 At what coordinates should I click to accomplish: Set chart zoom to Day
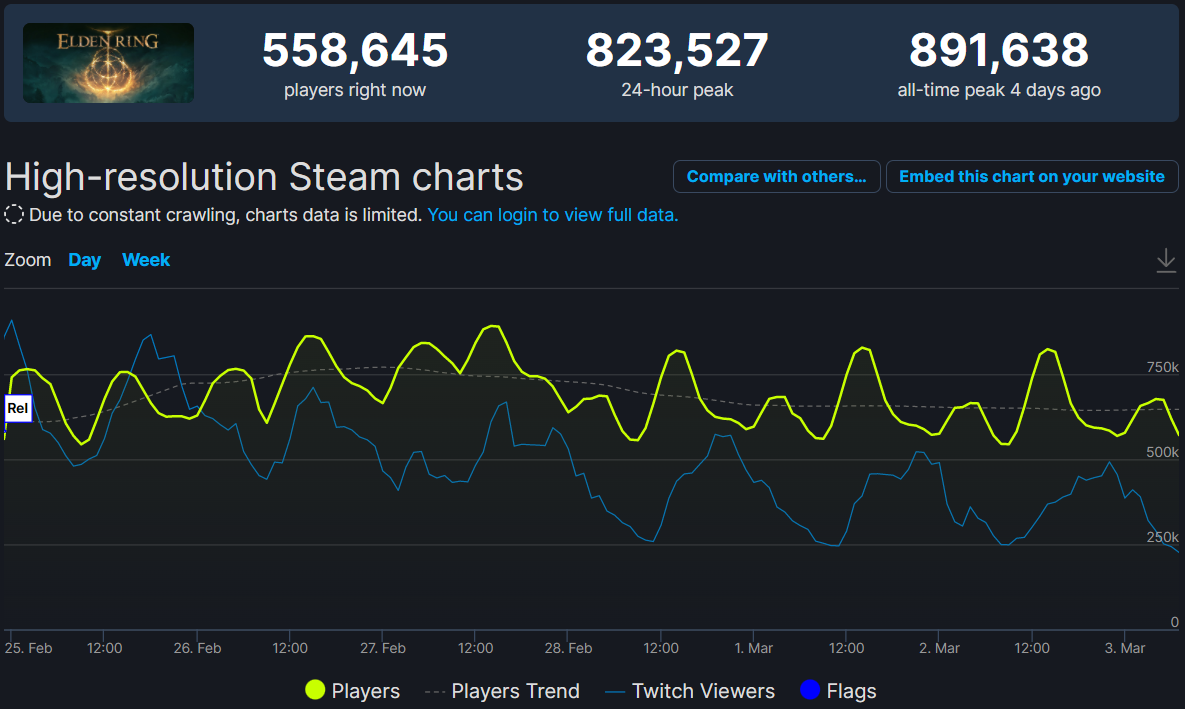[x=84, y=260]
